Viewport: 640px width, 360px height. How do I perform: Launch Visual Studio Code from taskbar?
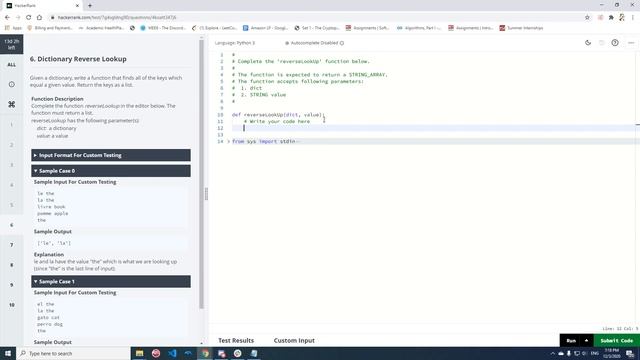coord(172,353)
